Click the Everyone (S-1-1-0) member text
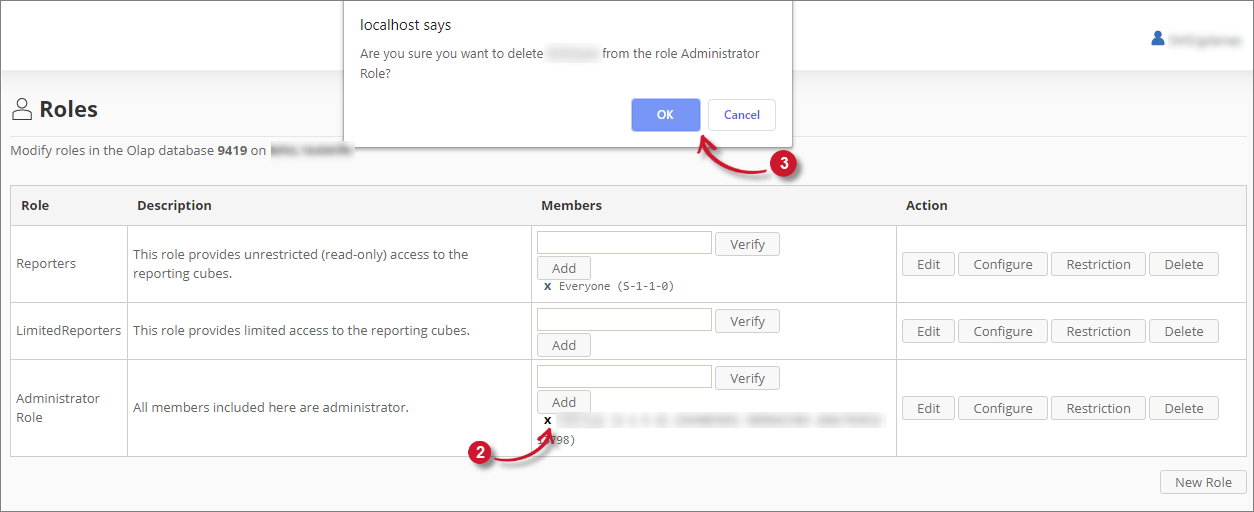 (616, 286)
